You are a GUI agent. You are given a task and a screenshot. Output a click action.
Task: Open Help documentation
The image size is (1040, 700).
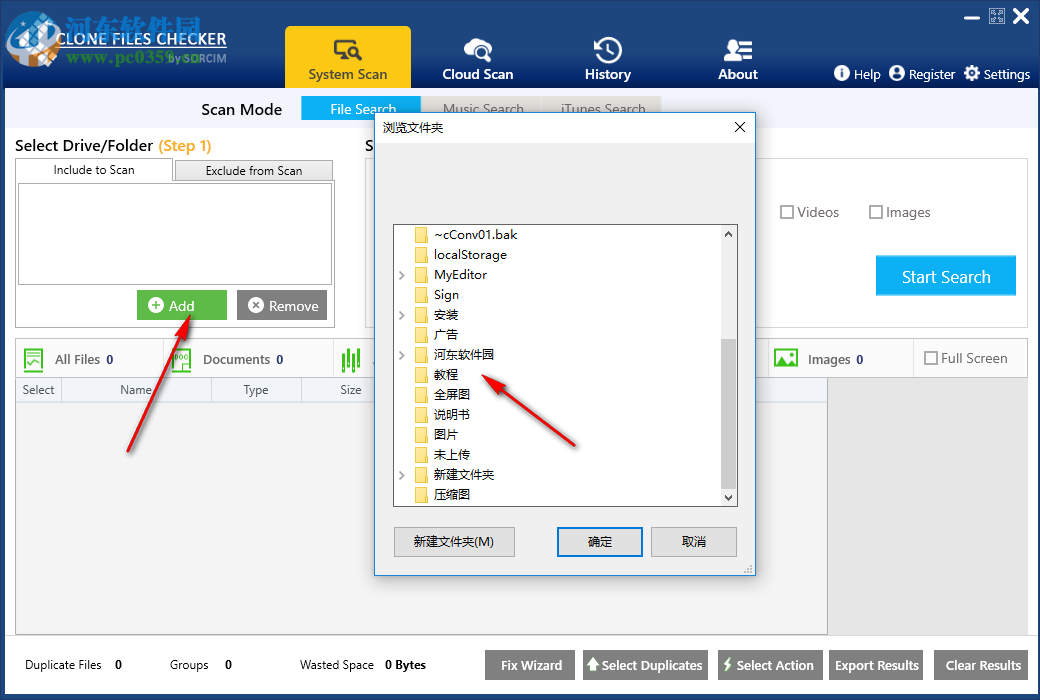click(857, 73)
